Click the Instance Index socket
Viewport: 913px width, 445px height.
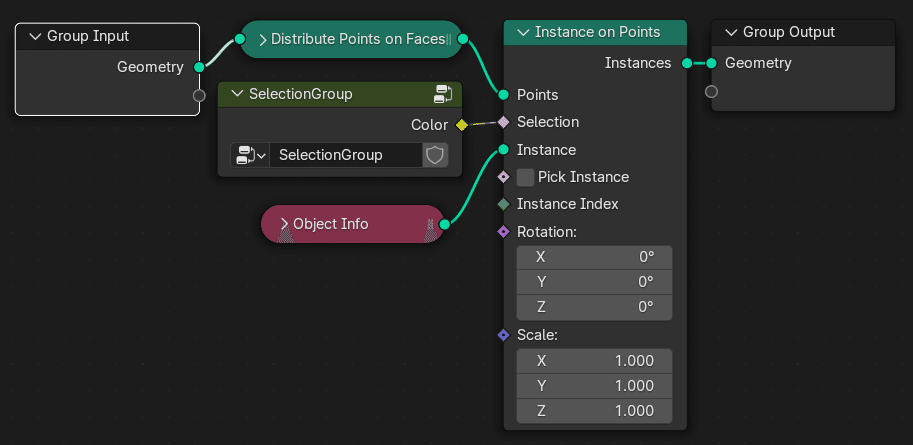503,204
